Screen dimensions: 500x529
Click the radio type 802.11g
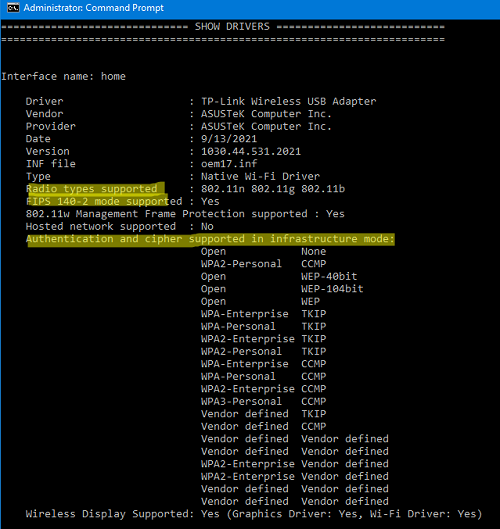point(273,189)
